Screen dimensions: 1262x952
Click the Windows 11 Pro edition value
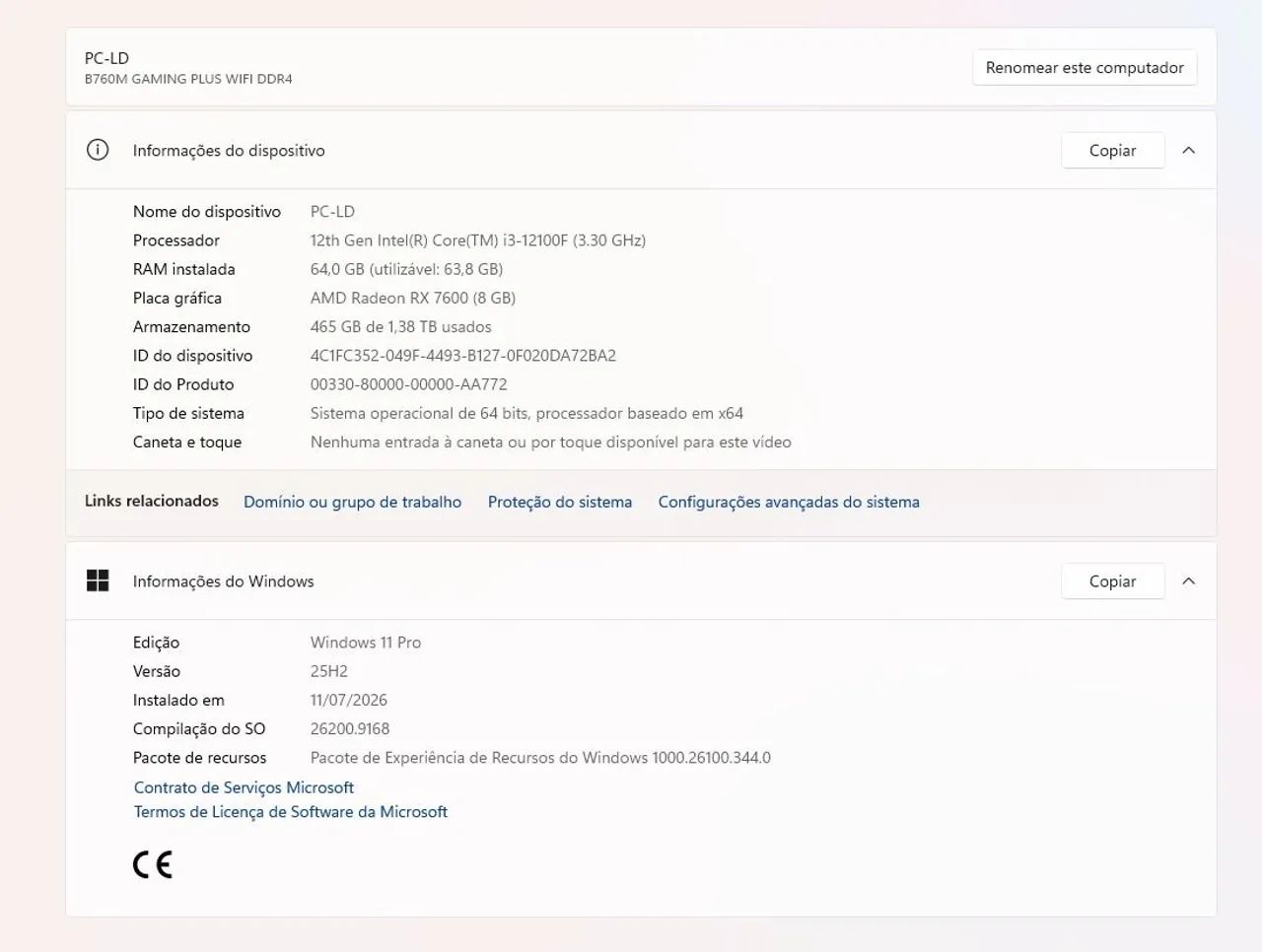366,642
